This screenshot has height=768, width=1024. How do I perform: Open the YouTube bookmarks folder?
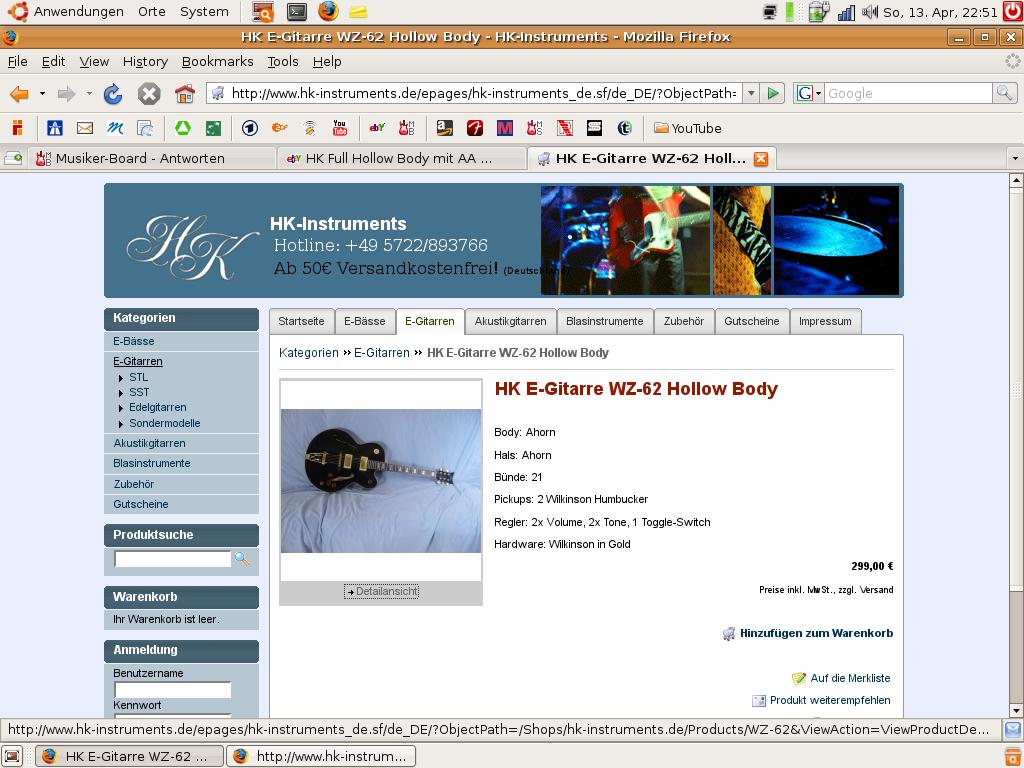pos(687,128)
